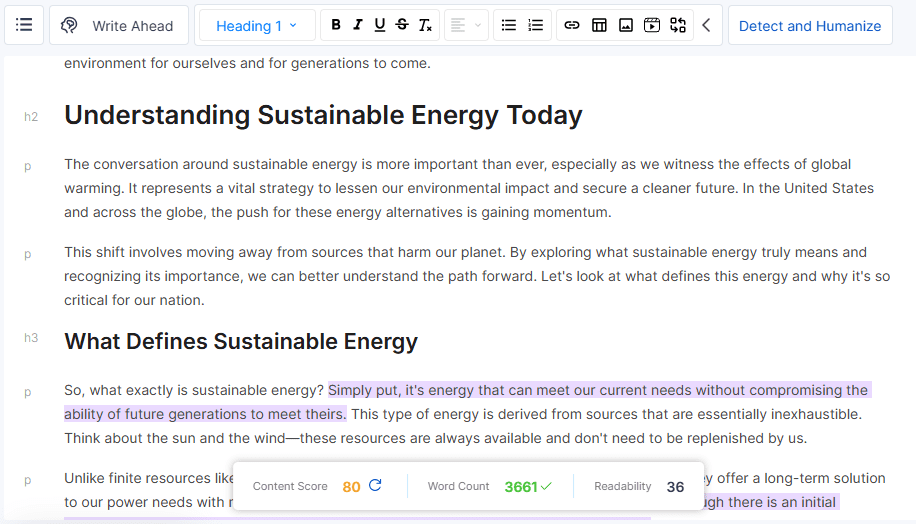The image size is (916, 524).
Task: Click the last toolbar icon before the chevron
Action: point(678,26)
